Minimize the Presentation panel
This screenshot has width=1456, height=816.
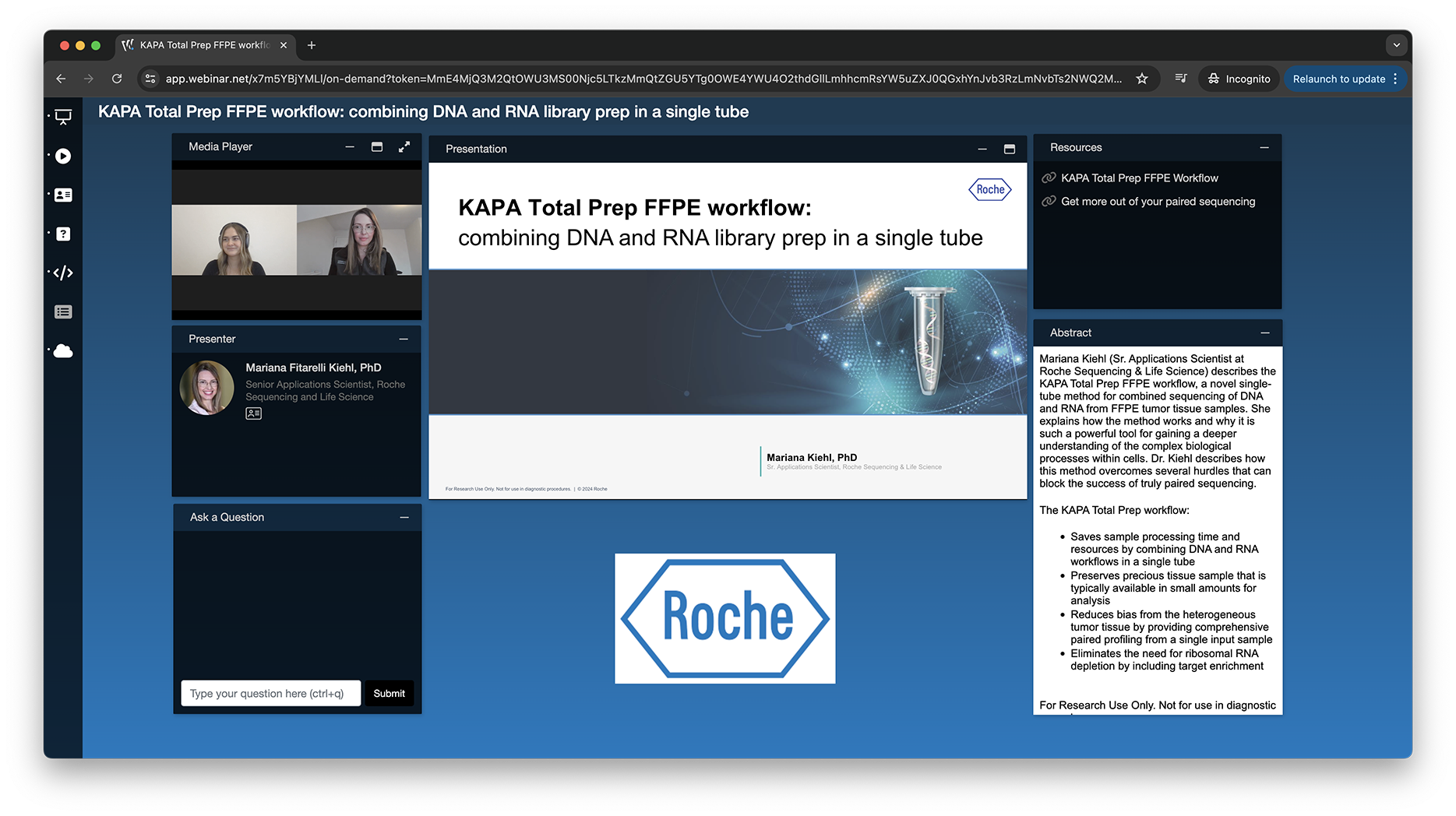(982, 149)
